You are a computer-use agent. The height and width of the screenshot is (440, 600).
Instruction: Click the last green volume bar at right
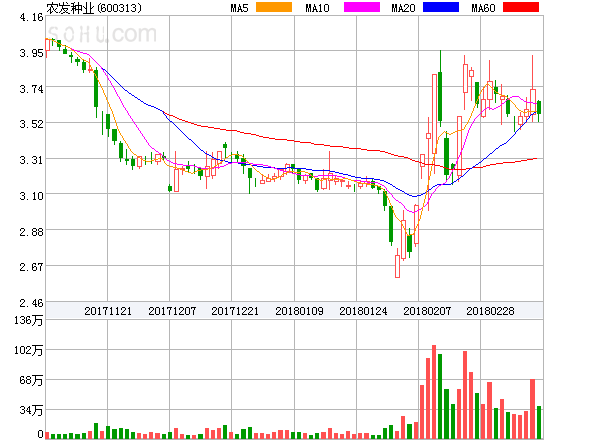click(x=539, y=422)
